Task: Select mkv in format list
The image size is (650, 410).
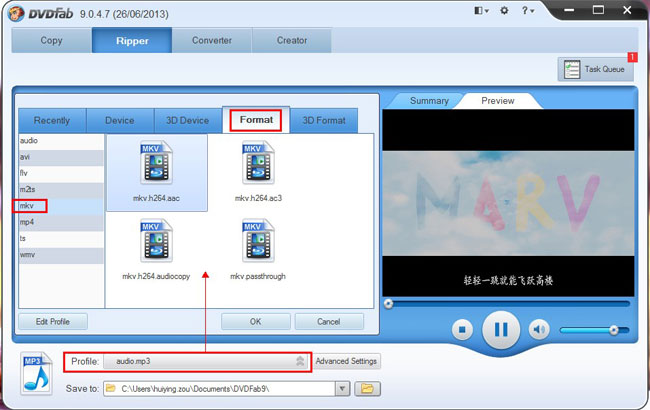Action: (x=61, y=206)
